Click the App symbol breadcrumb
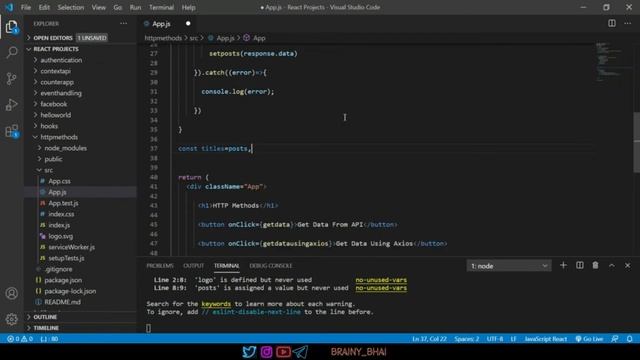Screen dimensions: 640x360 click(x=255, y=38)
